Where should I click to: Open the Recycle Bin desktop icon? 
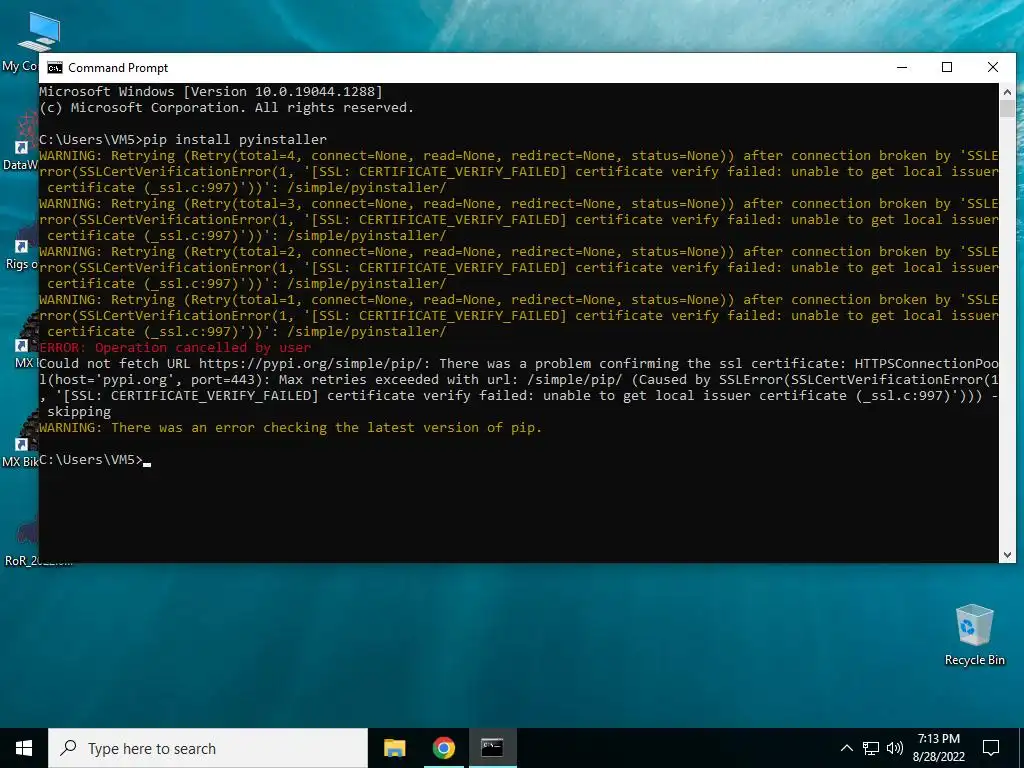(x=974, y=634)
